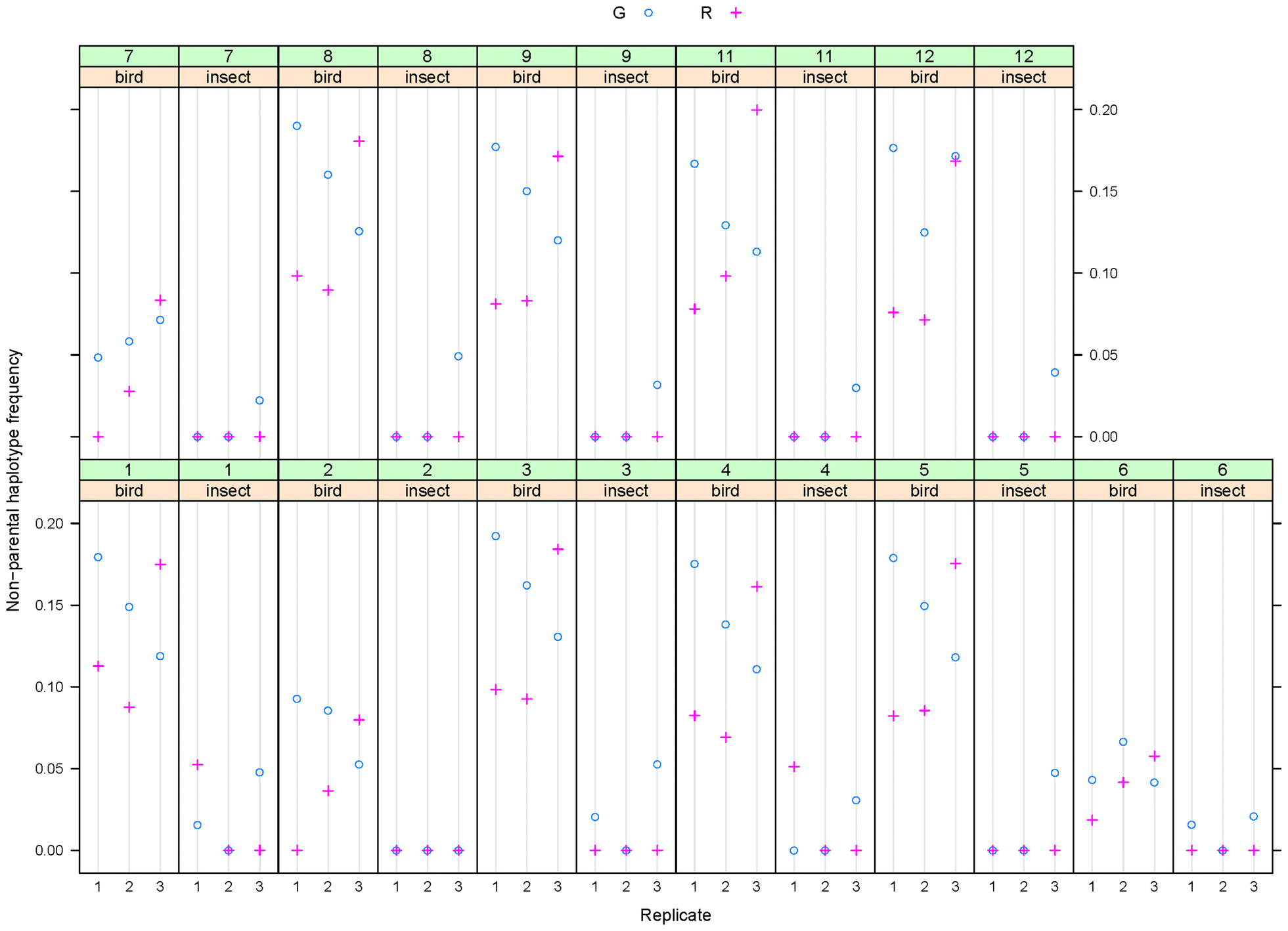Select the right-axis tick label '0.20'
This screenshot has height=931, width=1288.
[x=1103, y=110]
